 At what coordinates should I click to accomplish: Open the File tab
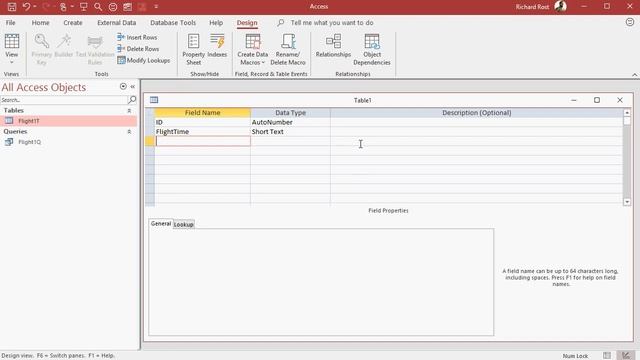point(11,23)
